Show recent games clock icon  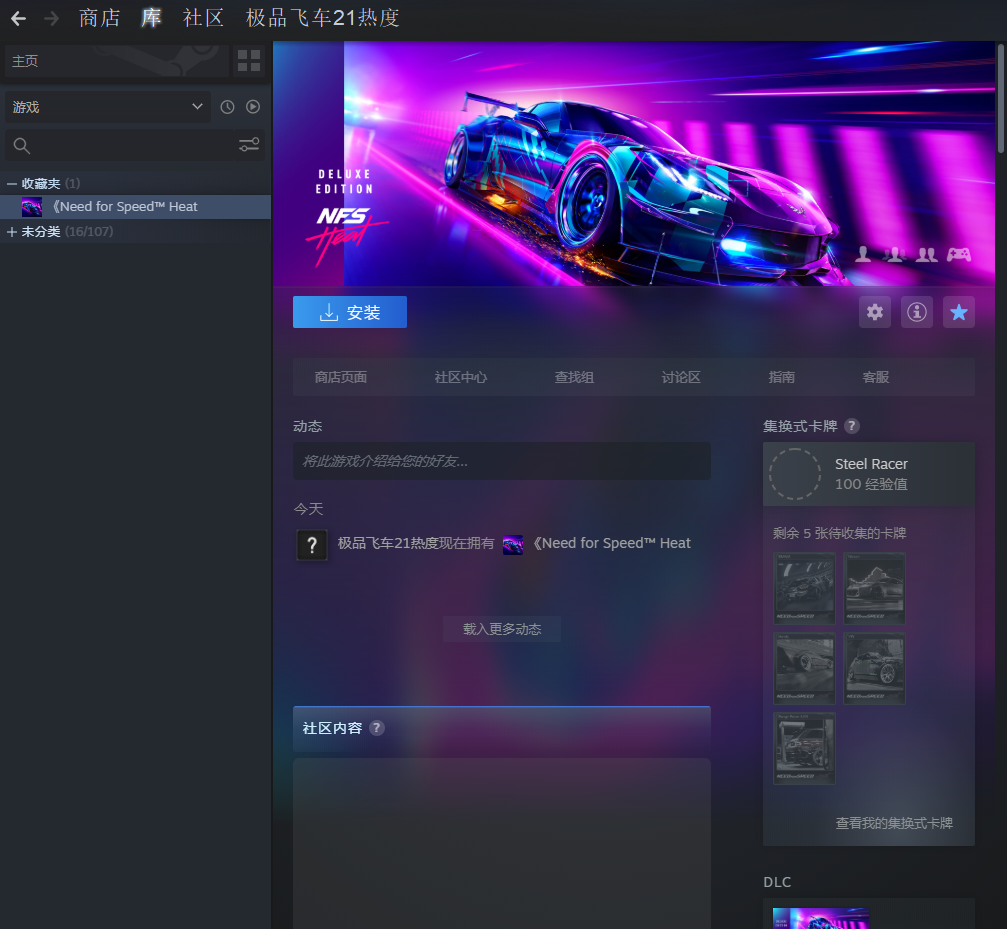coord(227,107)
